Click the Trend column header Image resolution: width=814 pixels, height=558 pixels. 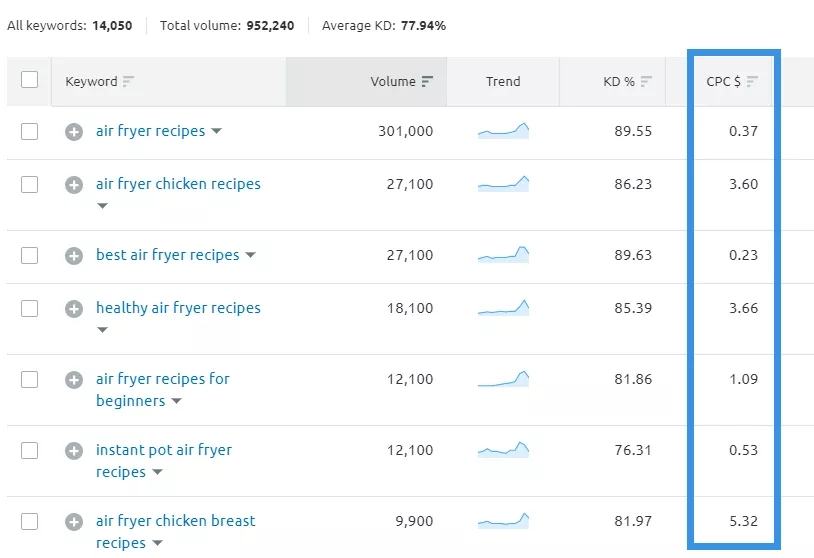point(503,82)
